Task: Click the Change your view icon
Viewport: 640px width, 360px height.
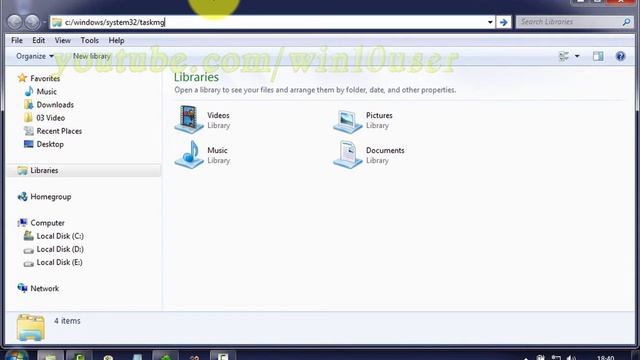Action: [x=564, y=56]
